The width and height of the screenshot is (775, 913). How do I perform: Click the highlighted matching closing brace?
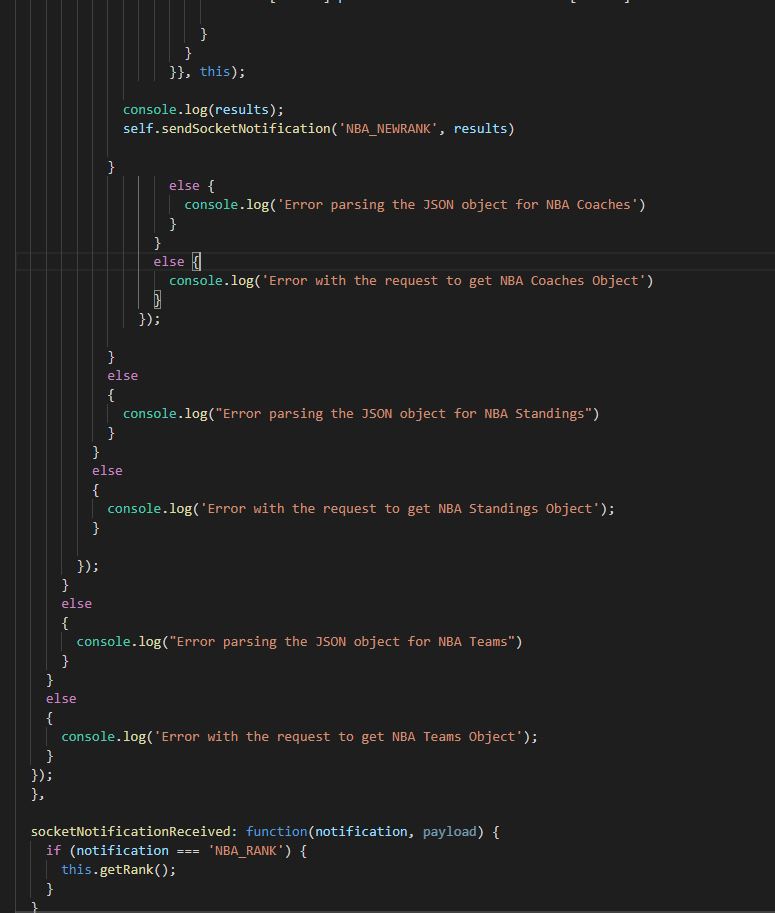157,300
